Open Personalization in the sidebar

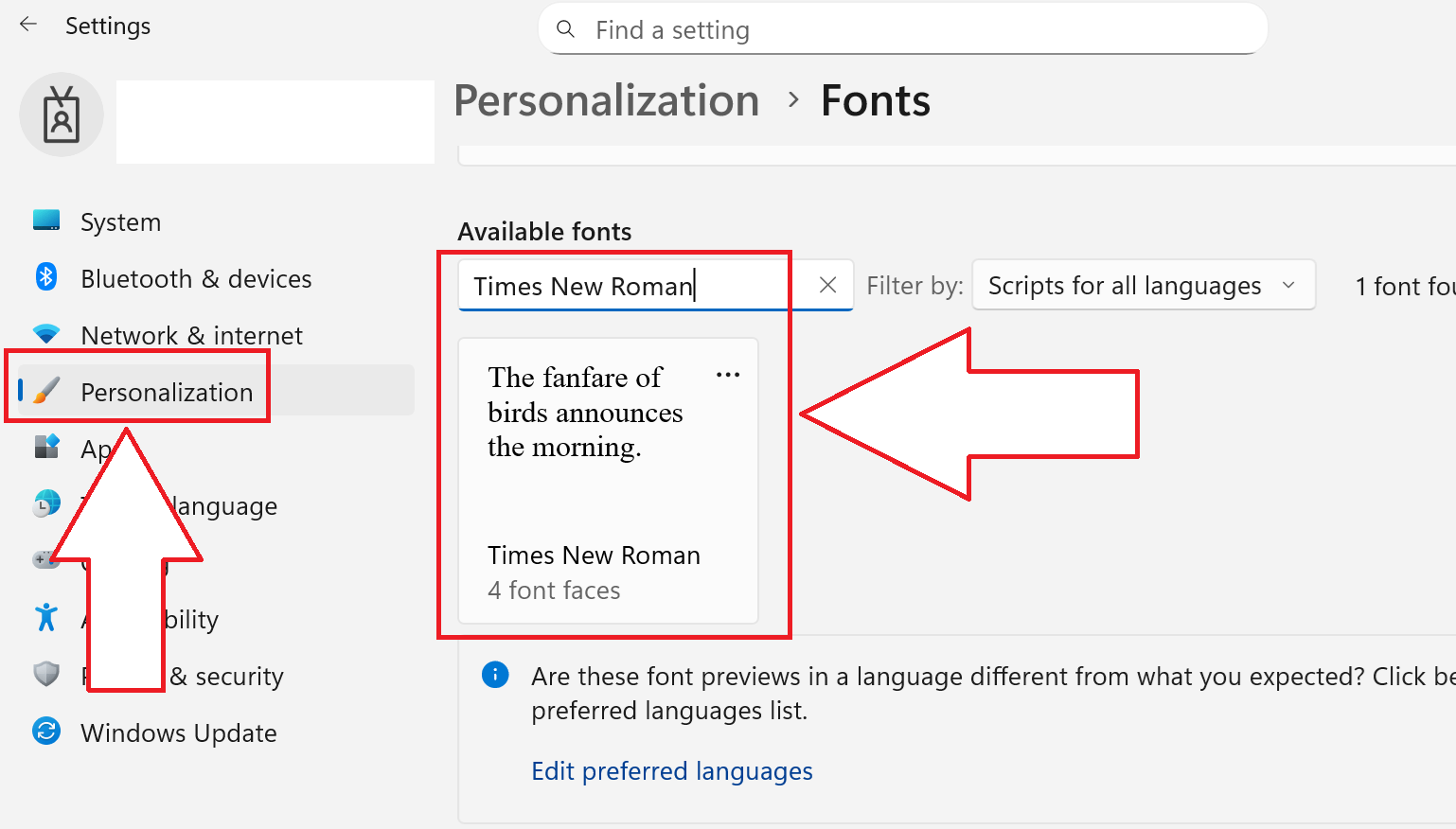click(167, 392)
